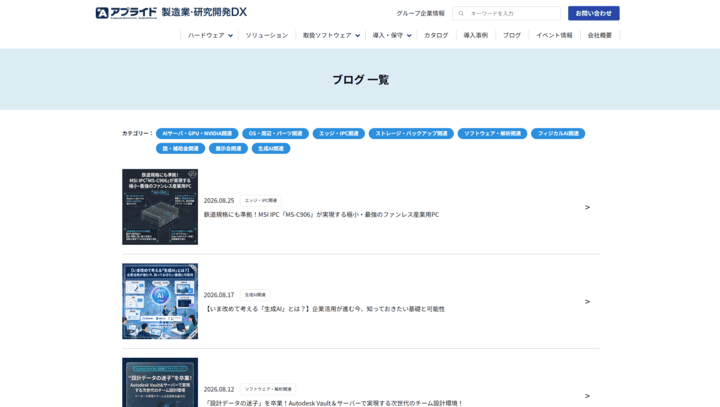Click the arrow on the 生成AI article row
Screen dimensions: 720x407
[587, 301]
